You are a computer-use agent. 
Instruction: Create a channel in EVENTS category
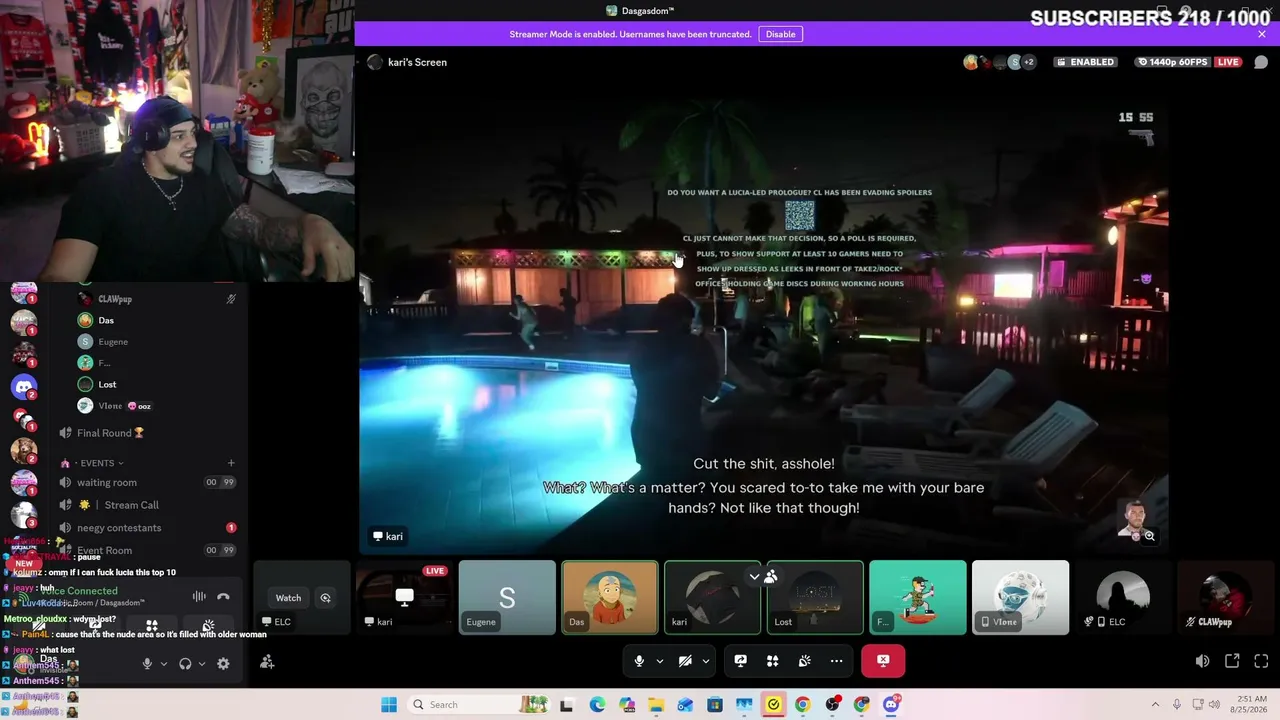(x=231, y=463)
